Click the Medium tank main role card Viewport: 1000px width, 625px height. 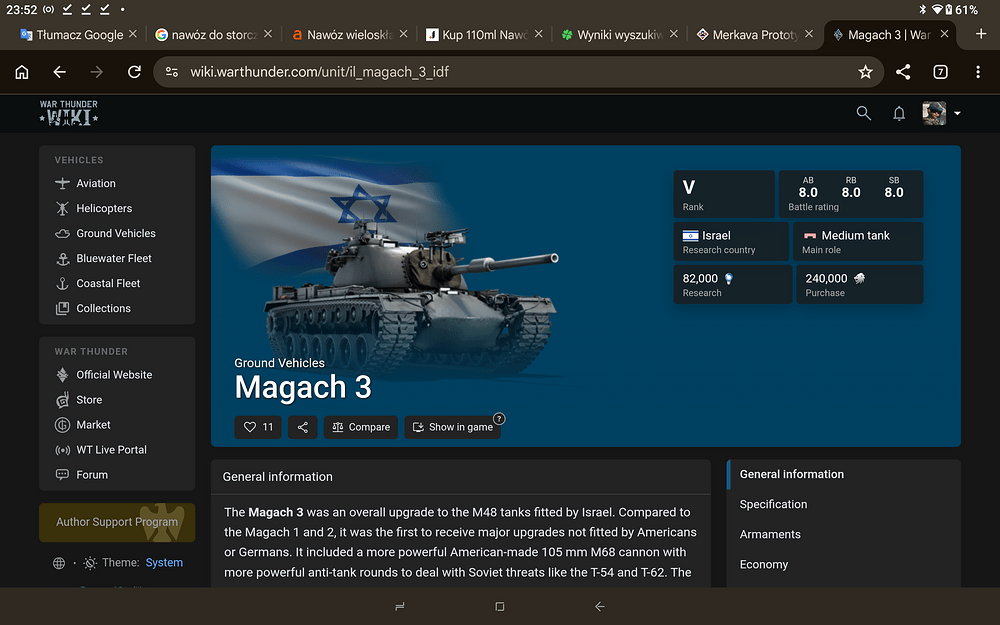click(858, 241)
